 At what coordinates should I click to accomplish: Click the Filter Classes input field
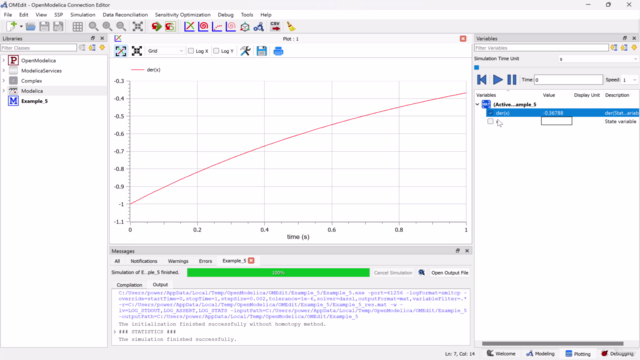pos(38,48)
